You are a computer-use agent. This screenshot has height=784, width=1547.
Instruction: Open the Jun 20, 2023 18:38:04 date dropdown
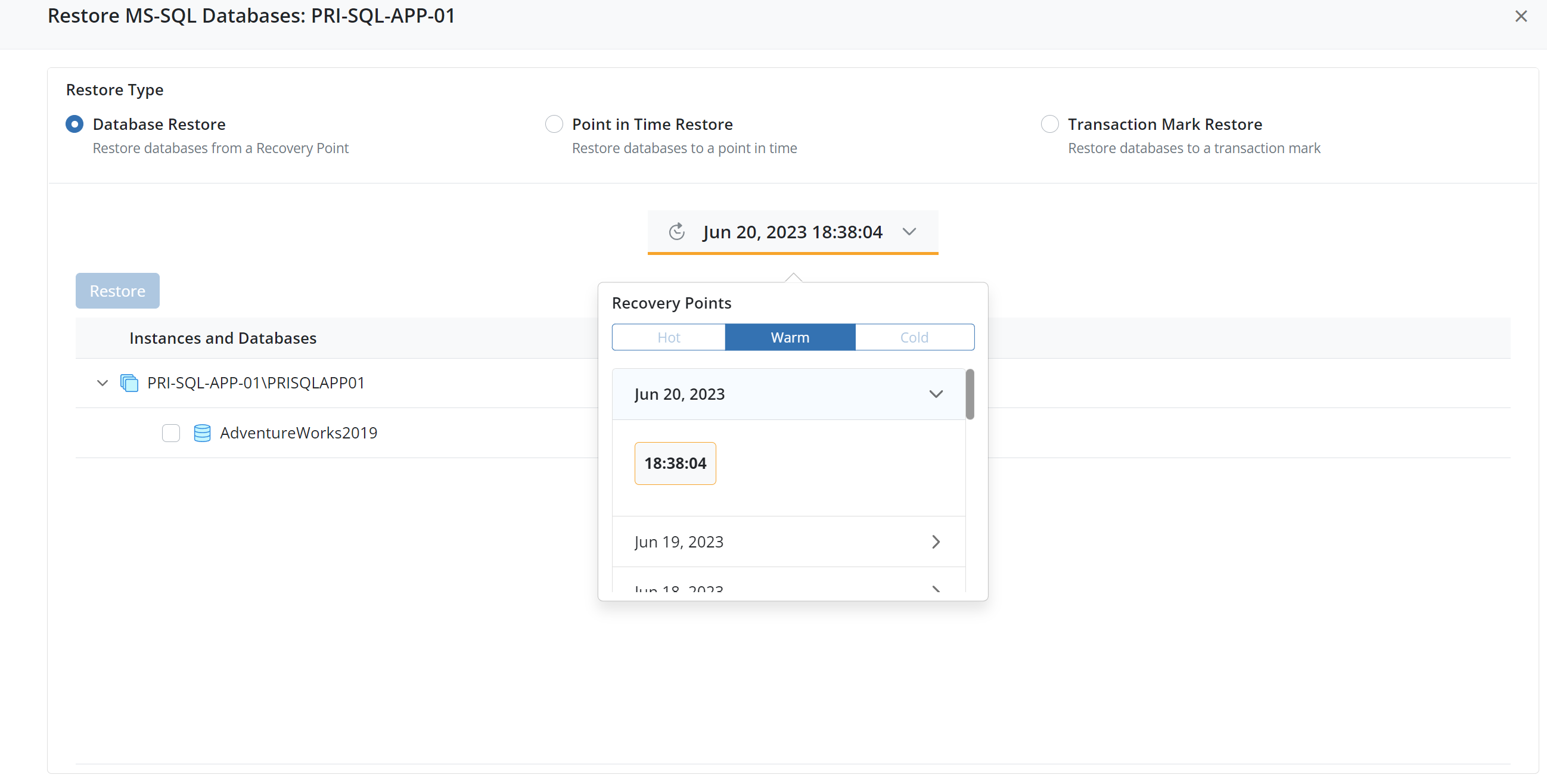coord(909,232)
